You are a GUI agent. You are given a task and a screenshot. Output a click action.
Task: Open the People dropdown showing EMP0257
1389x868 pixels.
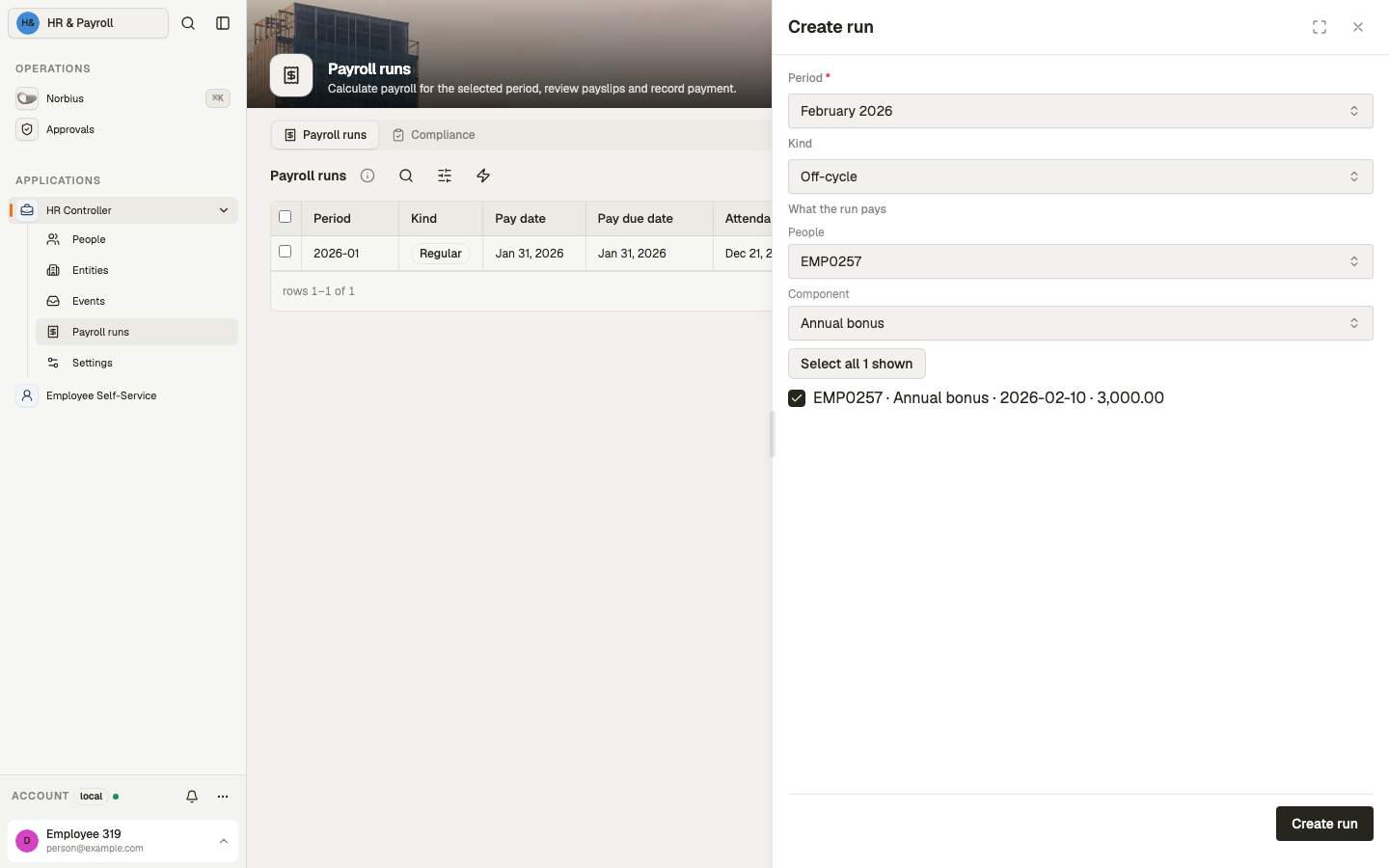[x=1080, y=261]
